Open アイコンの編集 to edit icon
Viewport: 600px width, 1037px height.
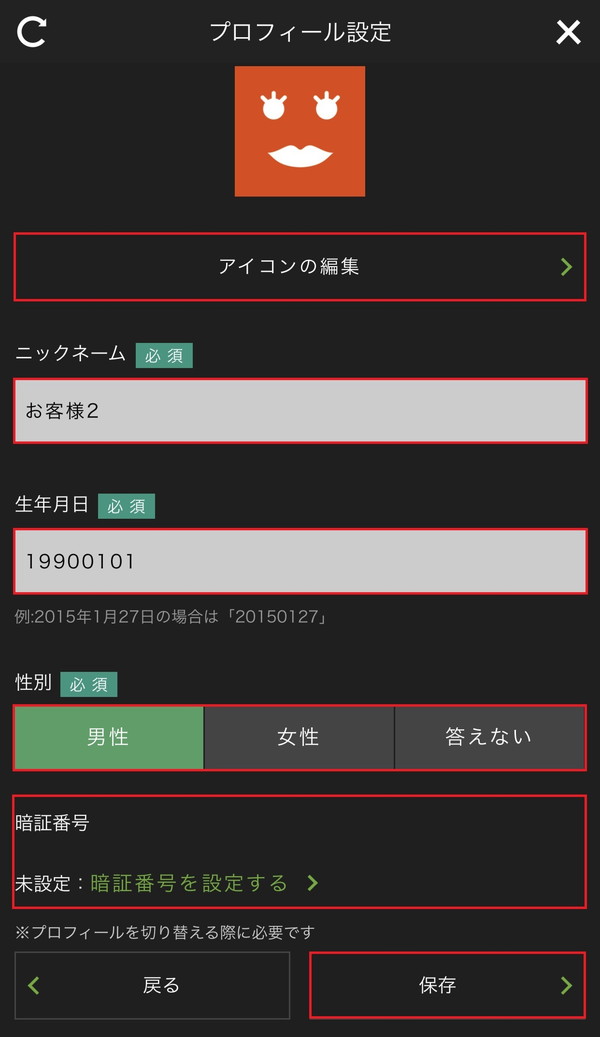pos(300,267)
